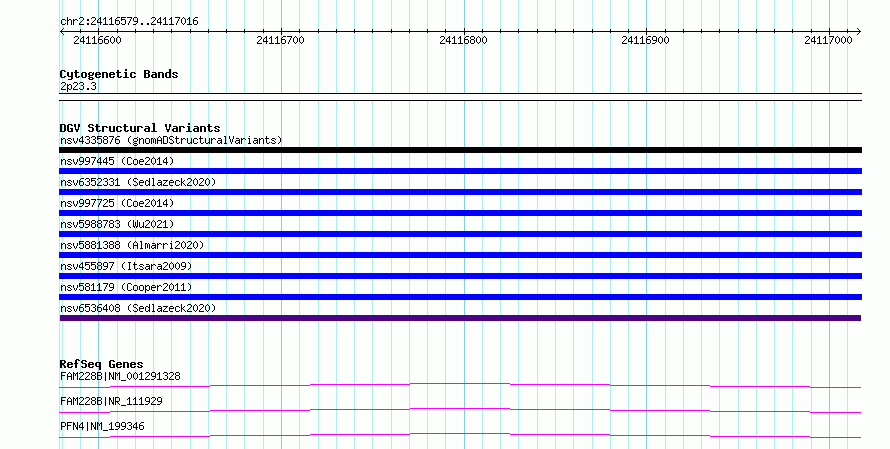Click ruler position 24116600
Image resolution: width=890 pixels, height=449 pixels.
click(x=98, y=40)
